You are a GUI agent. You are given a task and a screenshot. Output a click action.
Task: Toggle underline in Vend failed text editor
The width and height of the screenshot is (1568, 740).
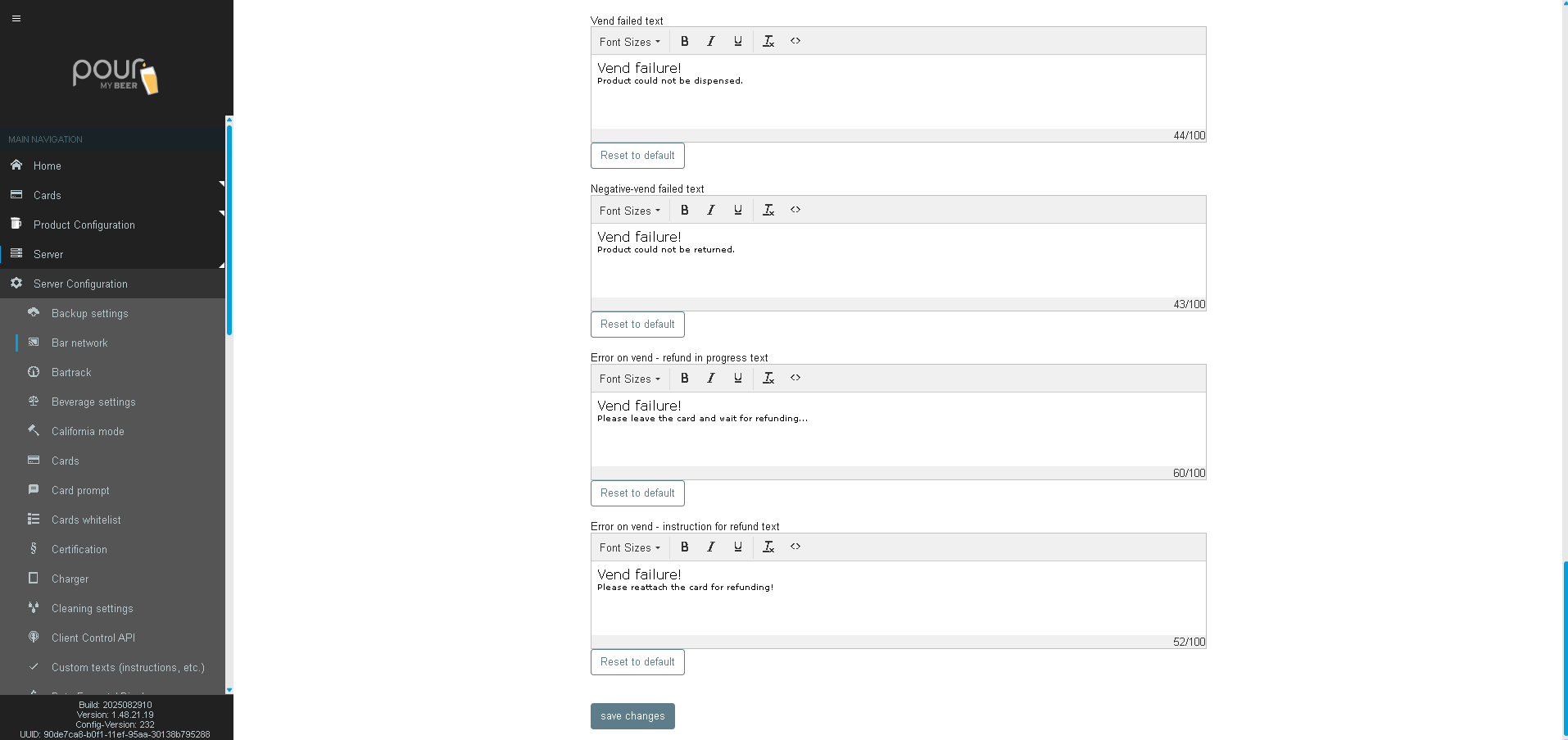pyautogui.click(x=738, y=41)
